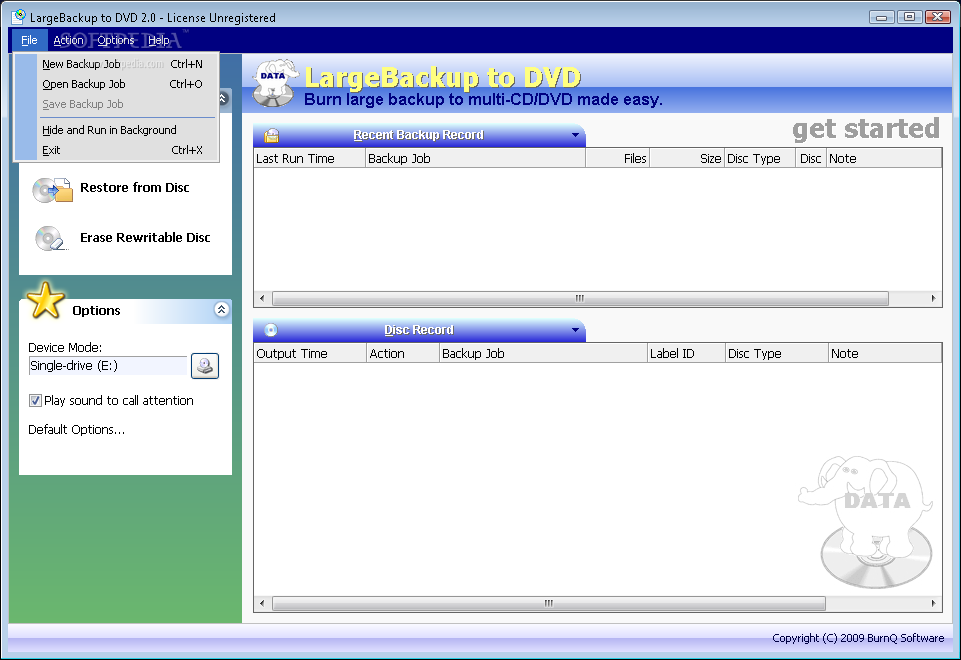This screenshot has width=961, height=660.
Task: Click Restore from Disc link
Action: tap(135, 188)
